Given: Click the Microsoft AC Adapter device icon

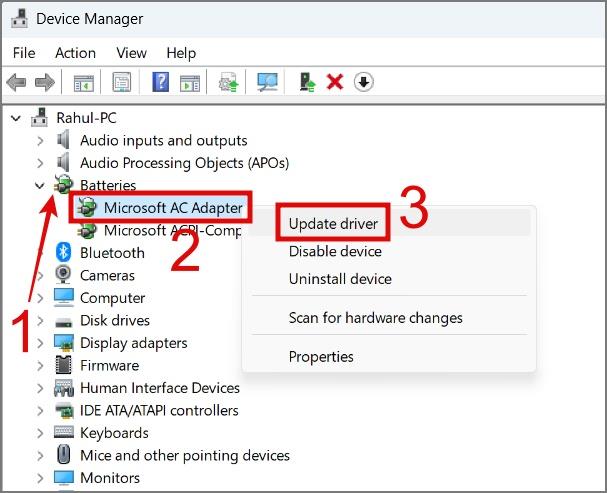Looking at the screenshot, I should 87,207.
